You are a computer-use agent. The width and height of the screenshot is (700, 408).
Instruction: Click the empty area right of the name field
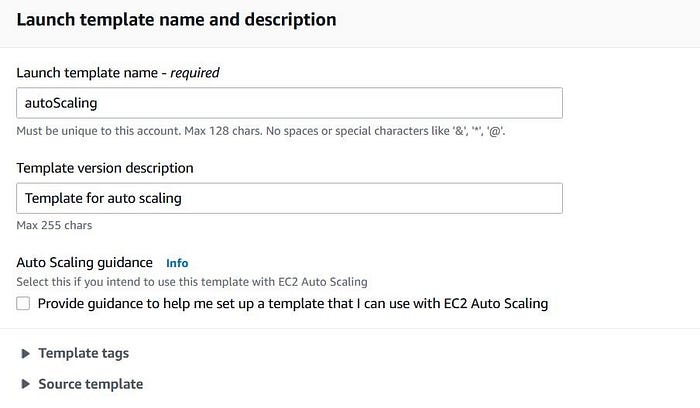coord(630,103)
